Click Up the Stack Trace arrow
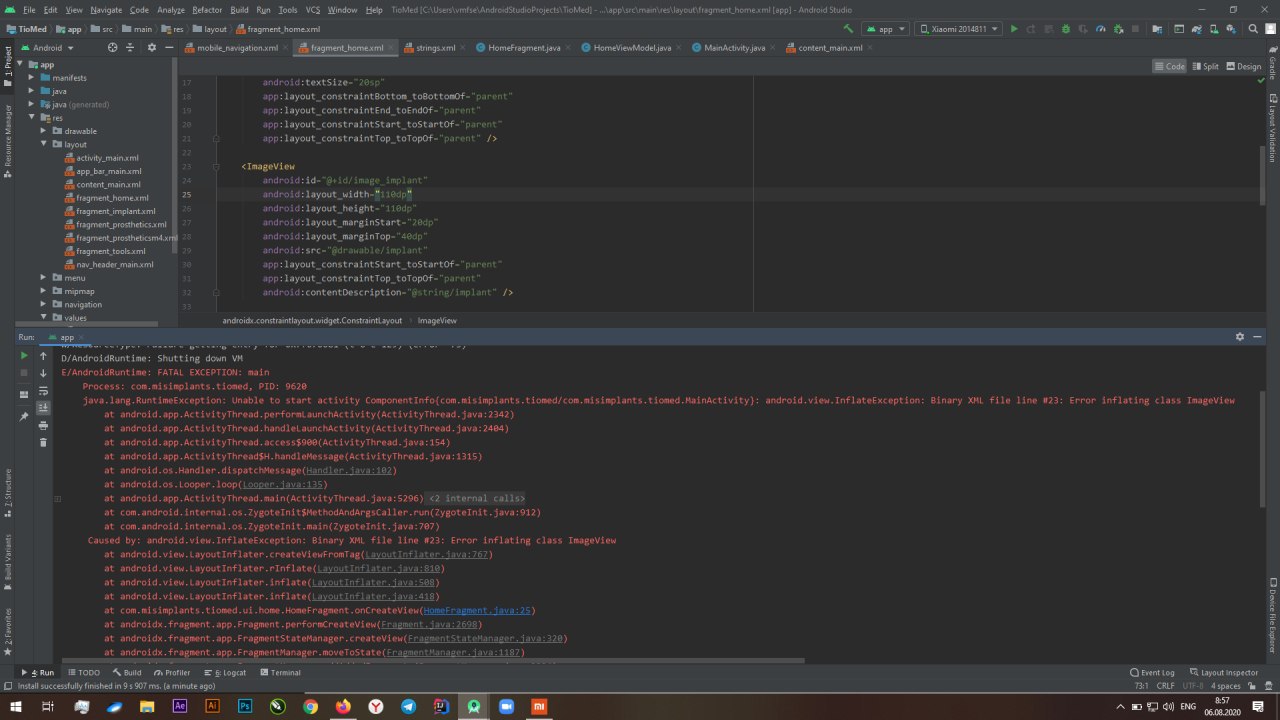 43,355
